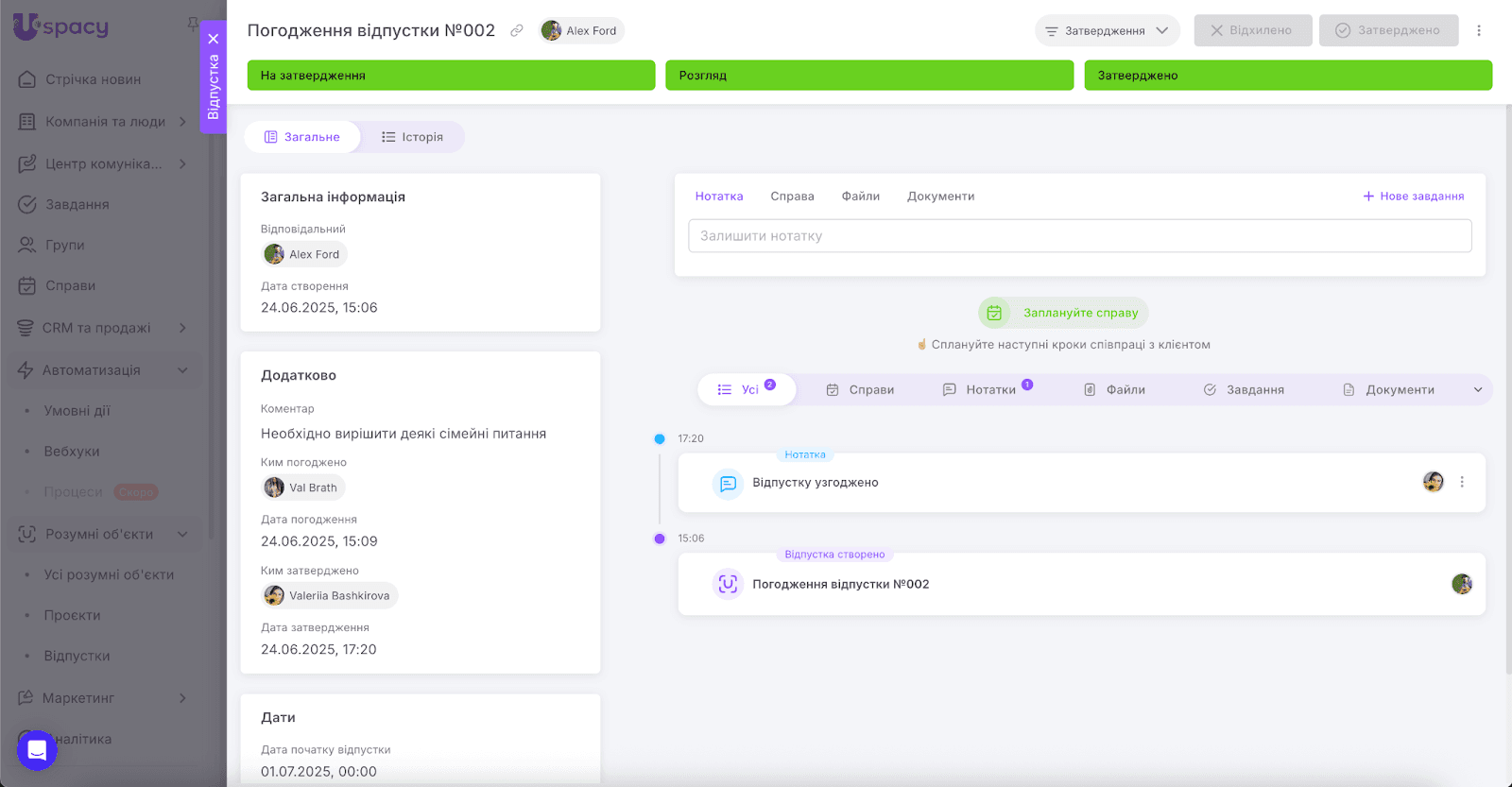Click the copy link icon beside title

[x=517, y=31]
